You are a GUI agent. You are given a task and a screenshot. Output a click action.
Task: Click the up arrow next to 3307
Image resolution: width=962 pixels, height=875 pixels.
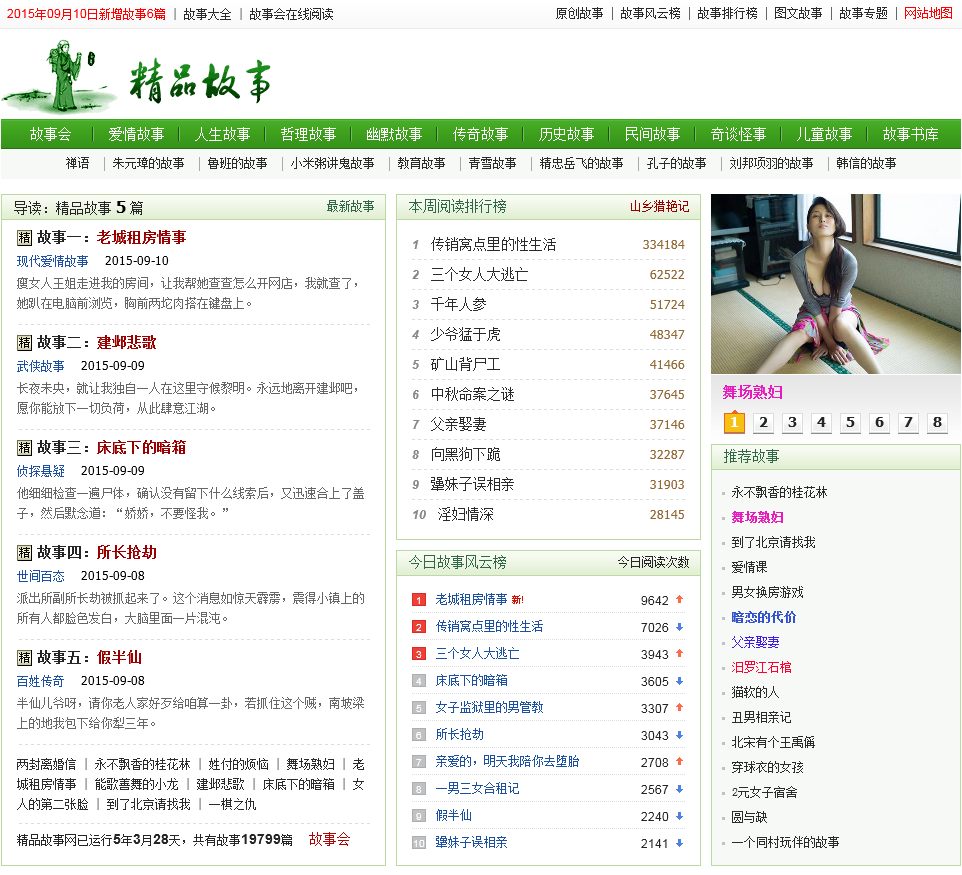(x=679, y=707)
